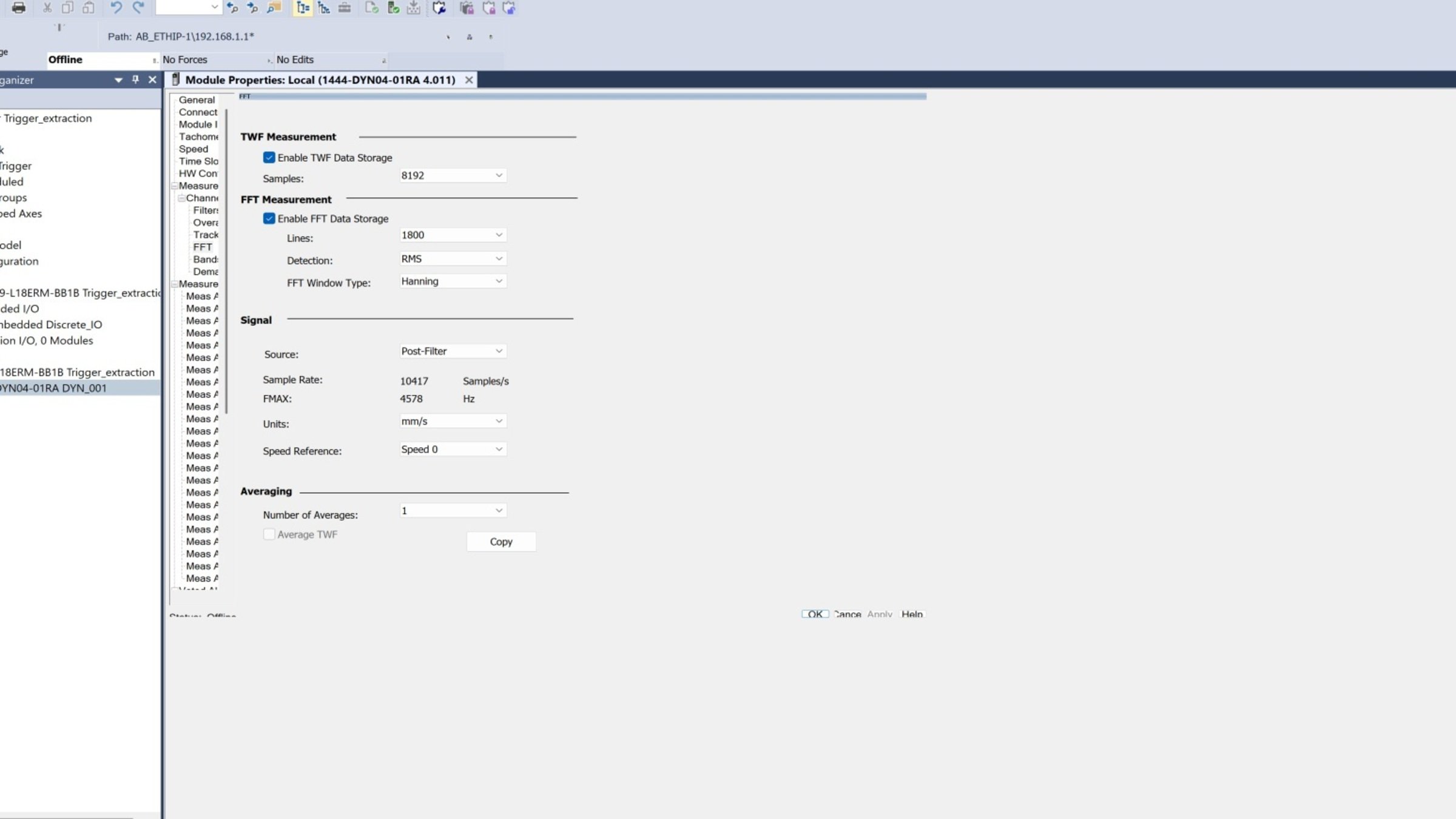Click the Logical Organizer tree icon
Screen dimensions: 1456x819
click(324, 8)
